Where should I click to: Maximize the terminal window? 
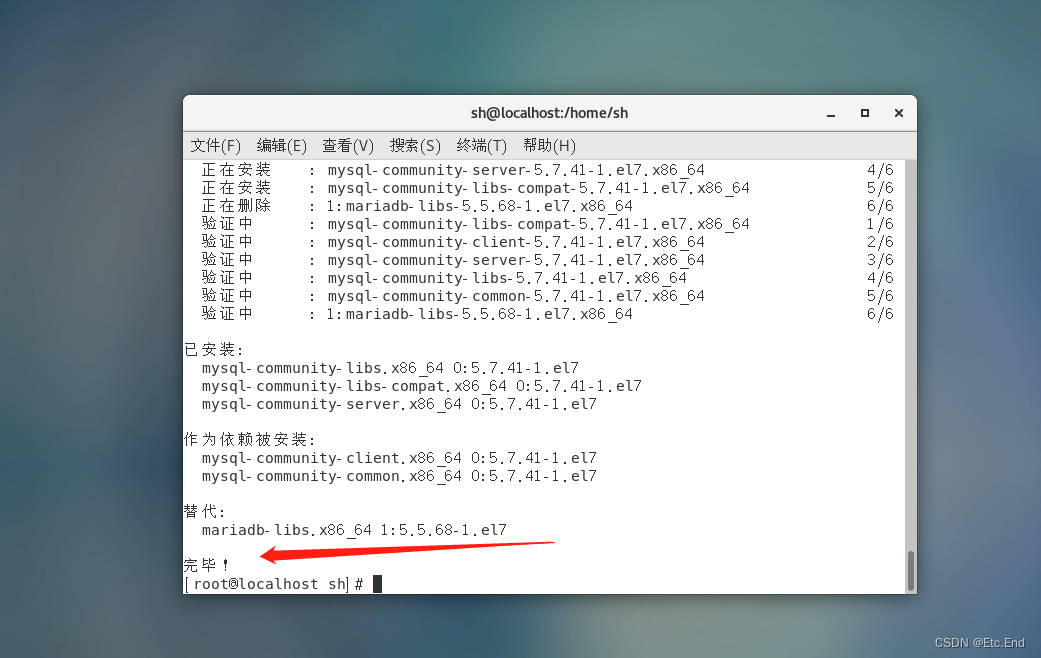864,114
